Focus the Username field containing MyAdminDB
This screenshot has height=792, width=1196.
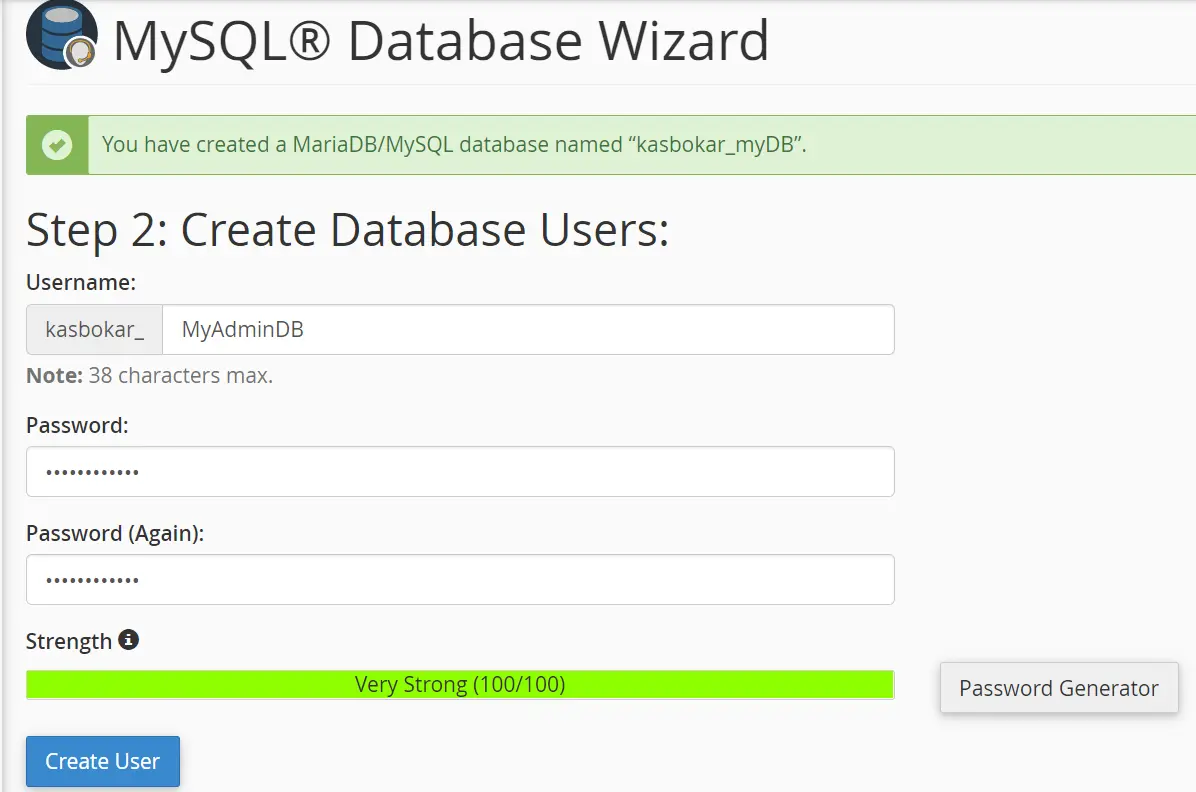(x=528, y=330)
